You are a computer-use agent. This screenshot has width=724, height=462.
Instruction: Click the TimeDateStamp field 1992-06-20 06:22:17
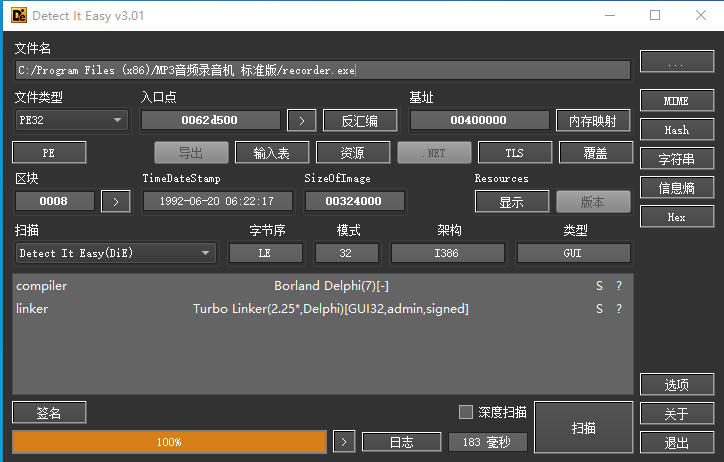pos(217,201)
